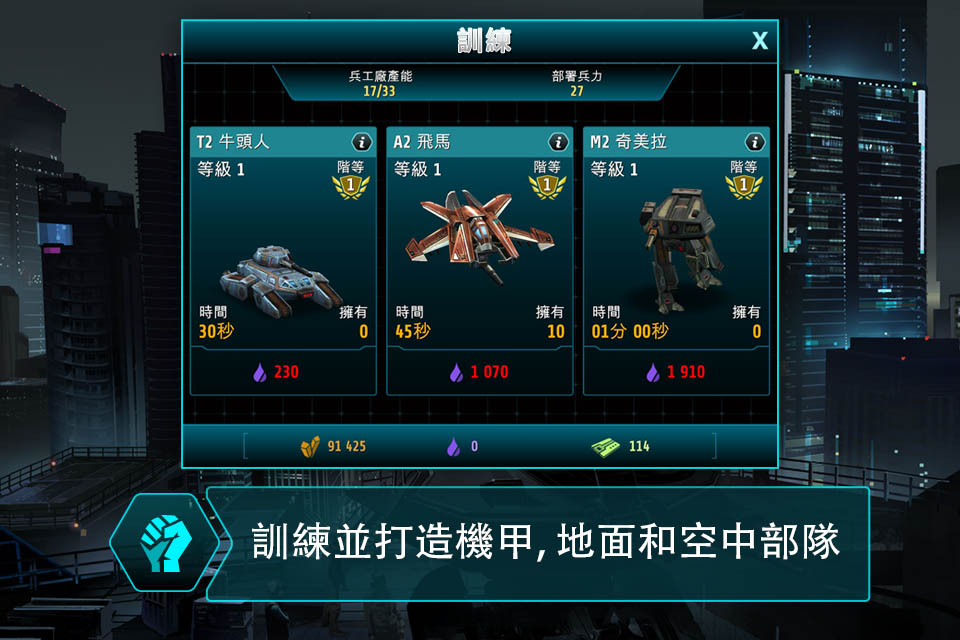The height and width of the screenshot is (640, 960).
Task: Tap the 兵工廠產能 17/33 indicator
Action: point(380,84)
